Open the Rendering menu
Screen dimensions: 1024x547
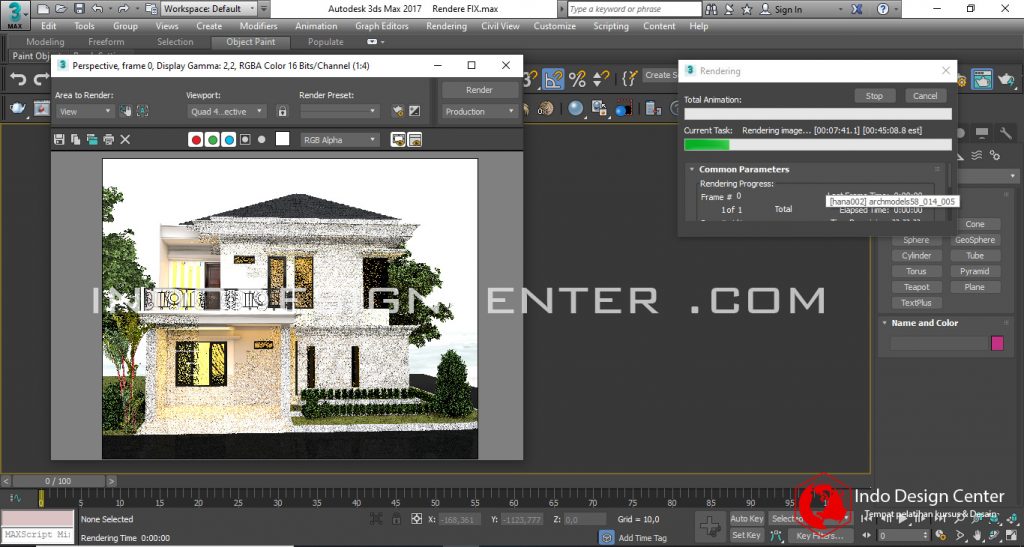(x=446, y=26)
